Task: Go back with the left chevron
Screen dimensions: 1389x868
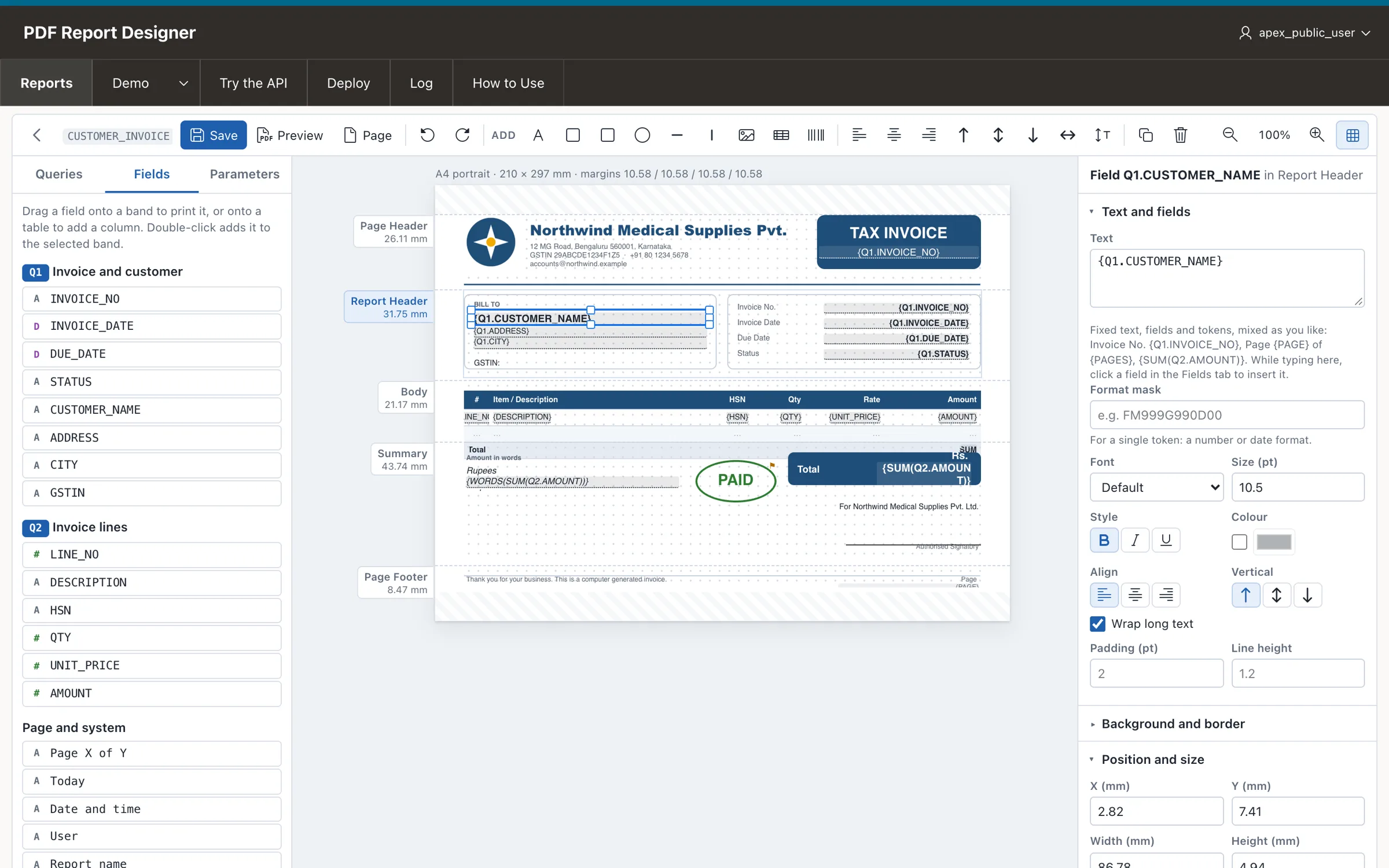Action: click(37, 135)
